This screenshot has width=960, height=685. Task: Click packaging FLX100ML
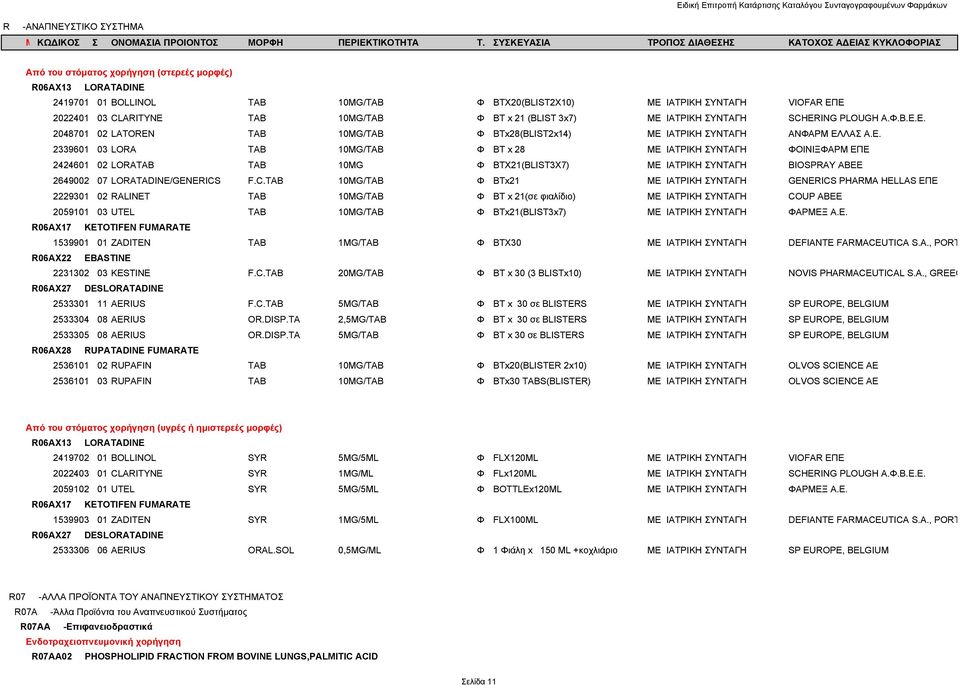(516, 520)
